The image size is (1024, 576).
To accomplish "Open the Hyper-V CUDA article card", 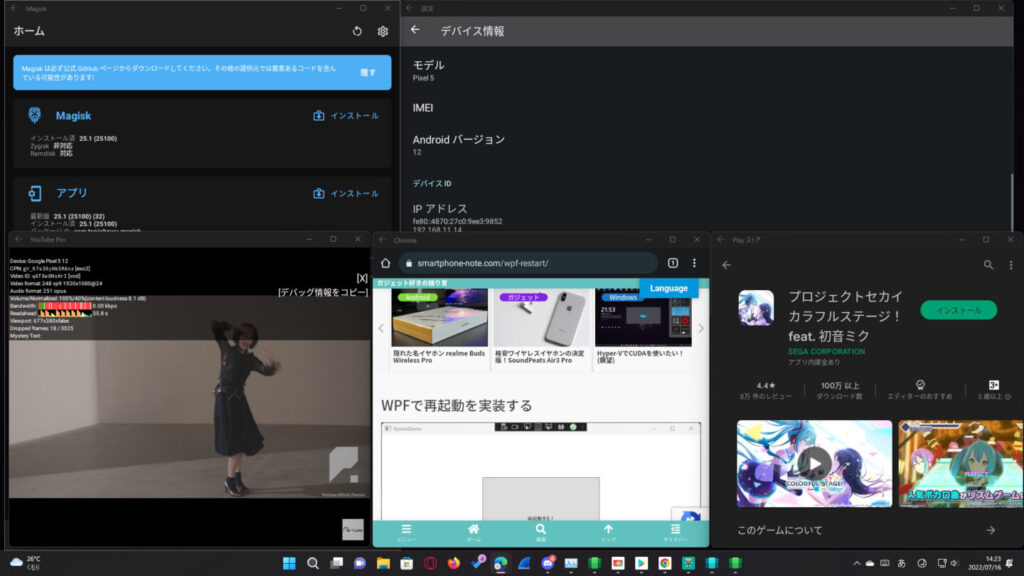I will point(643,328).
